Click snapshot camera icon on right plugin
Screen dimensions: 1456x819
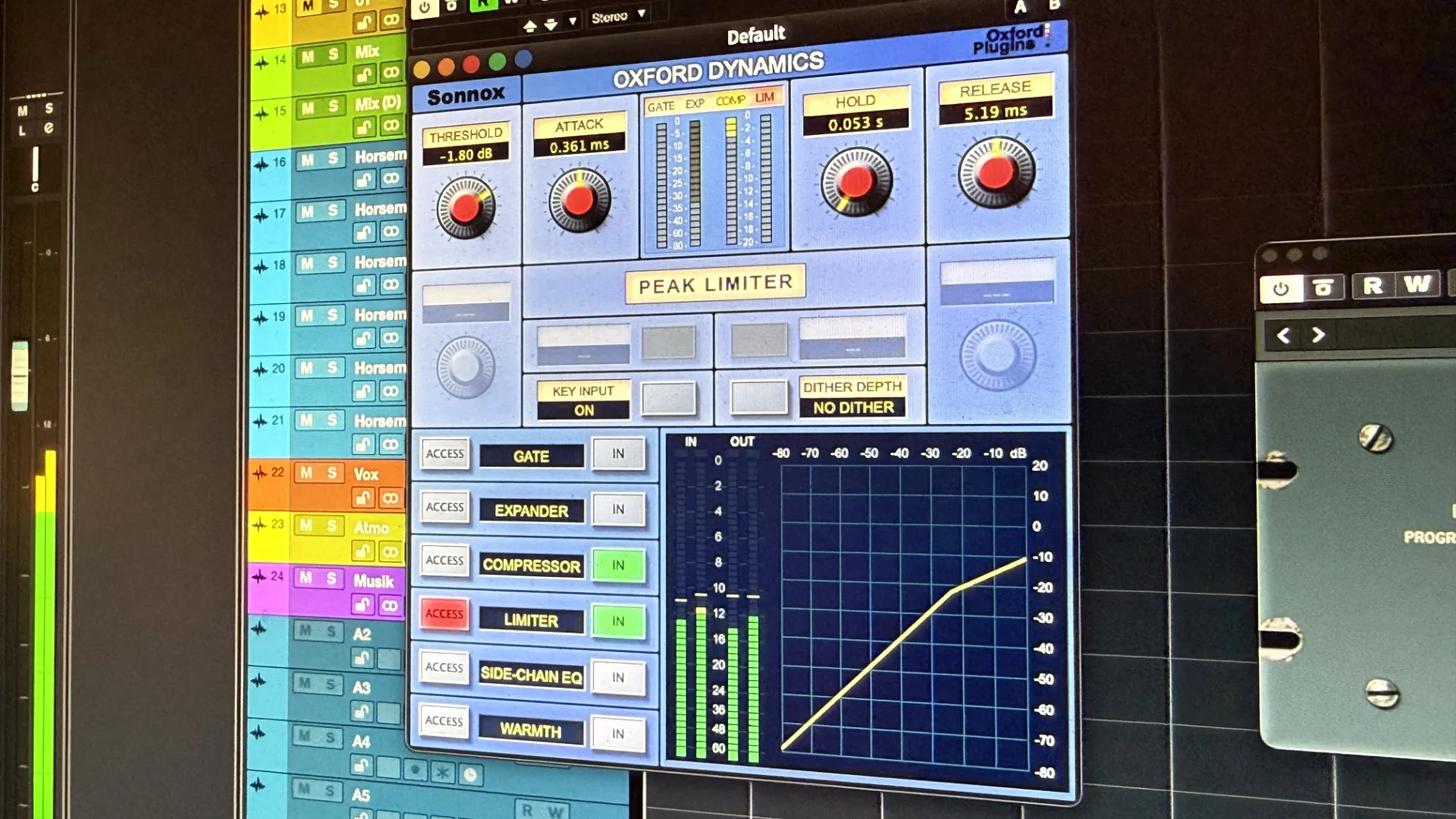coord(1323,287)
